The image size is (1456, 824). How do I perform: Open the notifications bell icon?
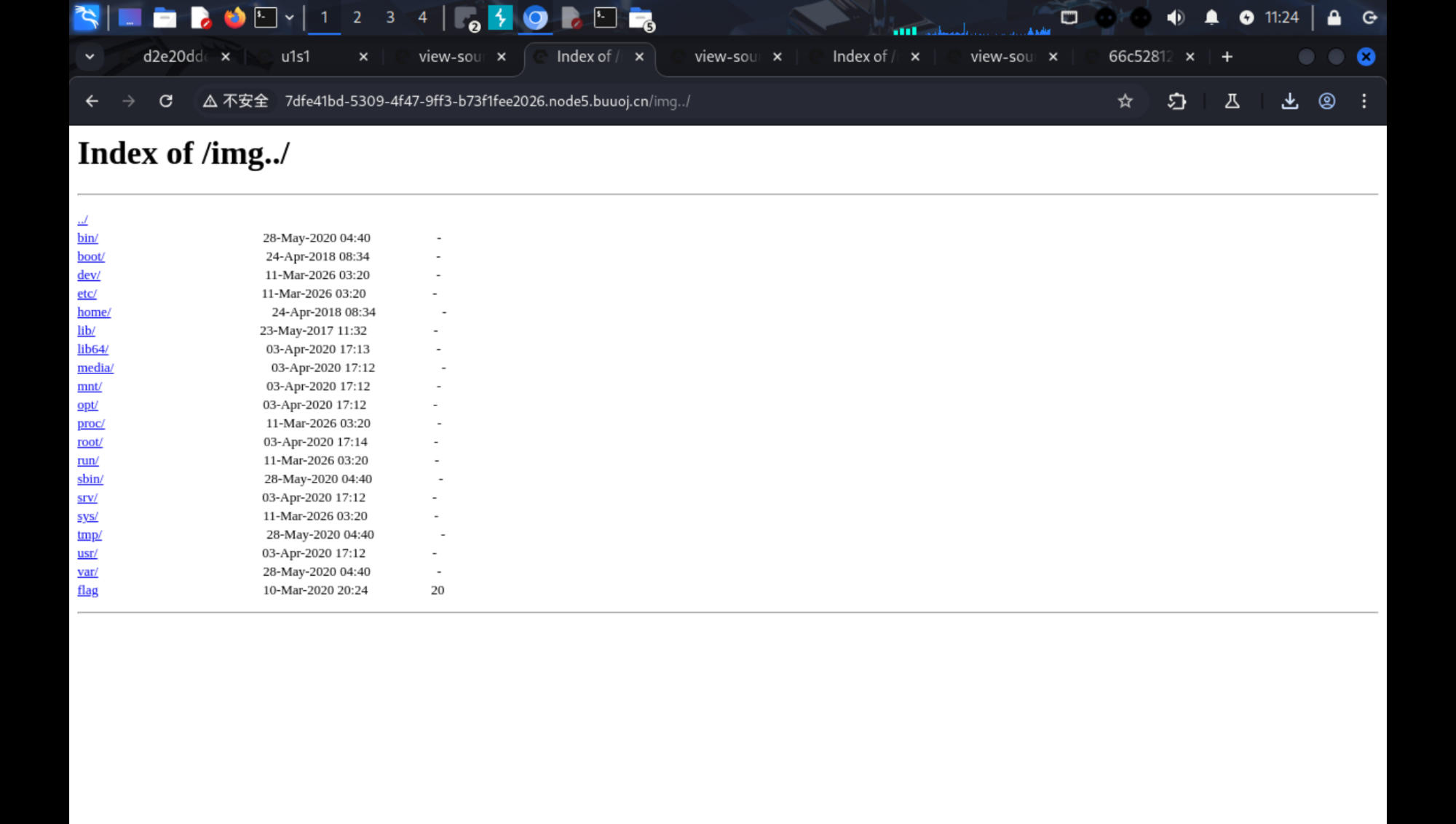[1211, 17]
